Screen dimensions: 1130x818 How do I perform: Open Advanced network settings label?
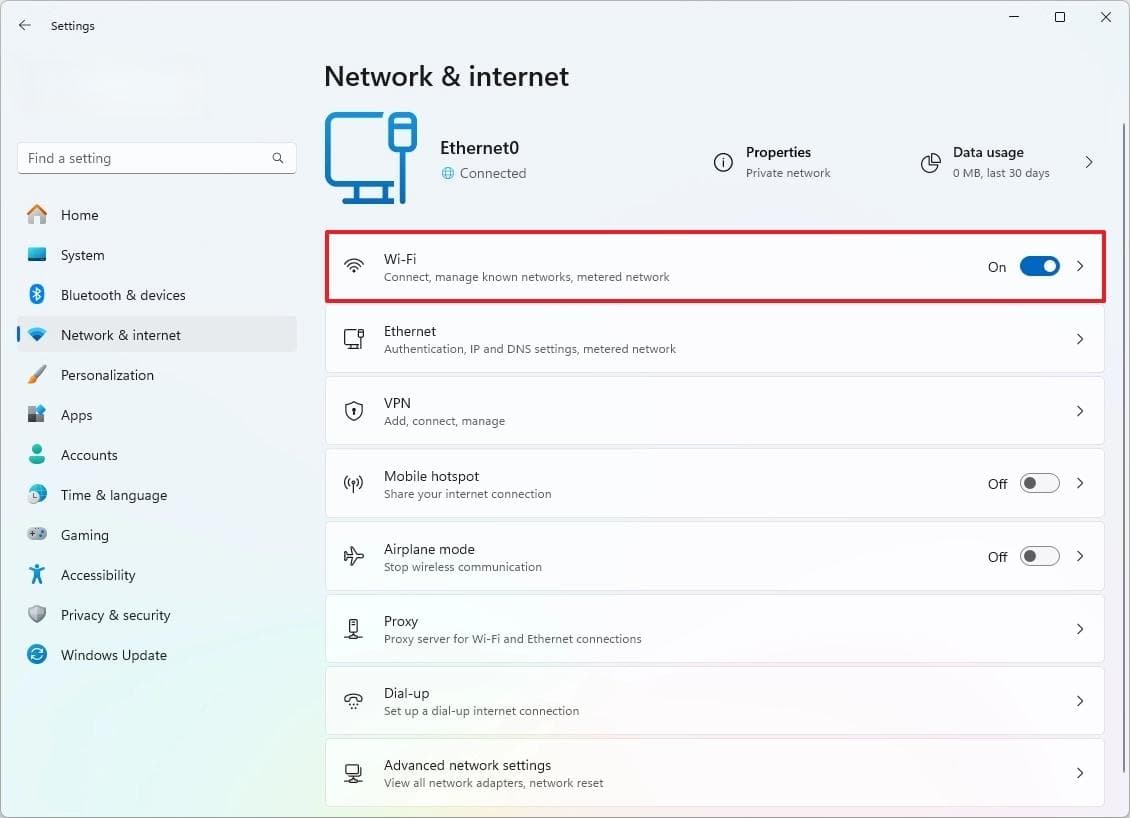point(467,765)
